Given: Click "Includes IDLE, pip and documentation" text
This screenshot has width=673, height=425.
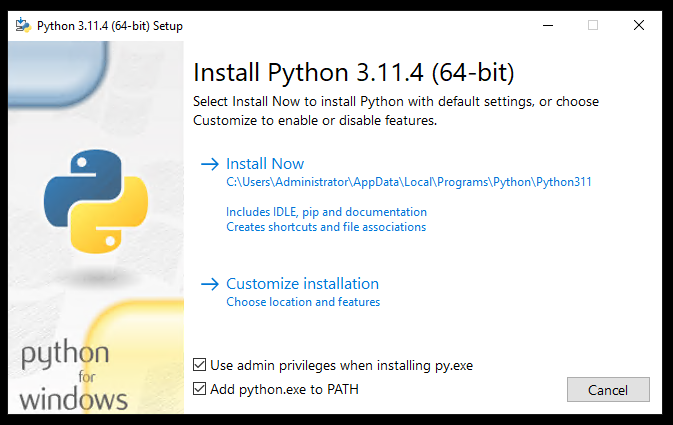Looking at the screenshot, I should [x=326, y=212].
